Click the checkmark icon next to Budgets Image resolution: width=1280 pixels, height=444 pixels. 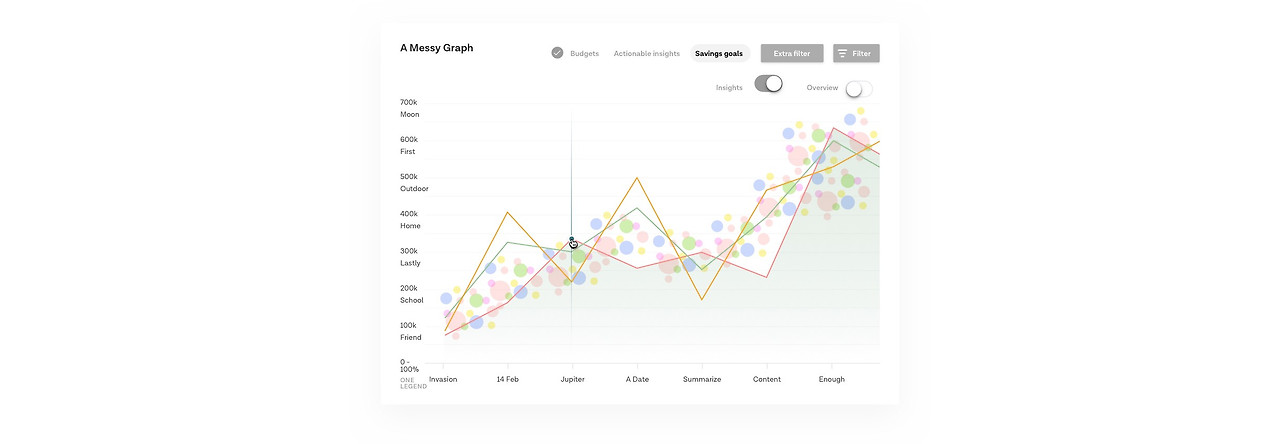[557, 53]
